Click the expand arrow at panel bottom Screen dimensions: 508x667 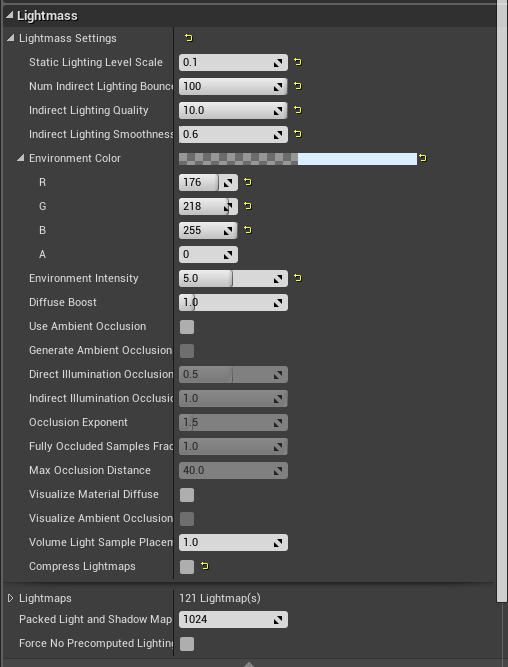249,664
